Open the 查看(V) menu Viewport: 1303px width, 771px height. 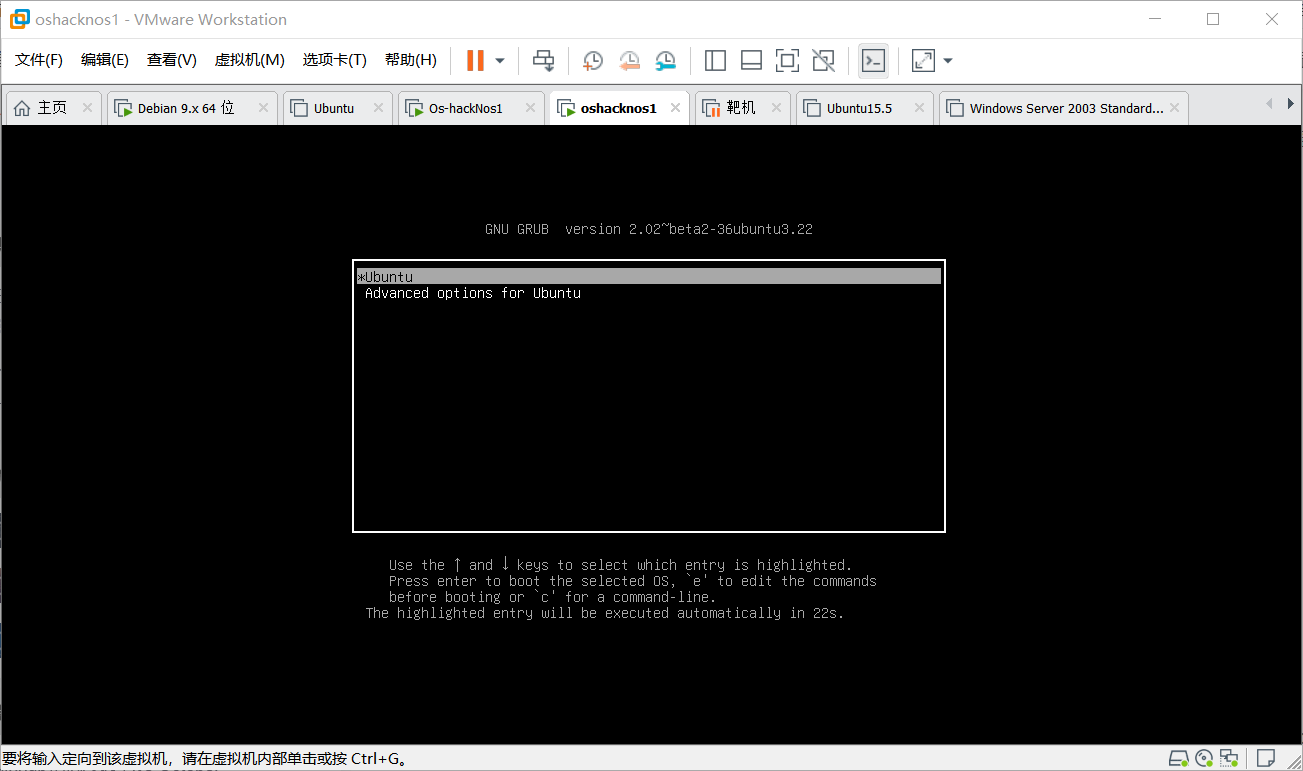tap(172, 60)
